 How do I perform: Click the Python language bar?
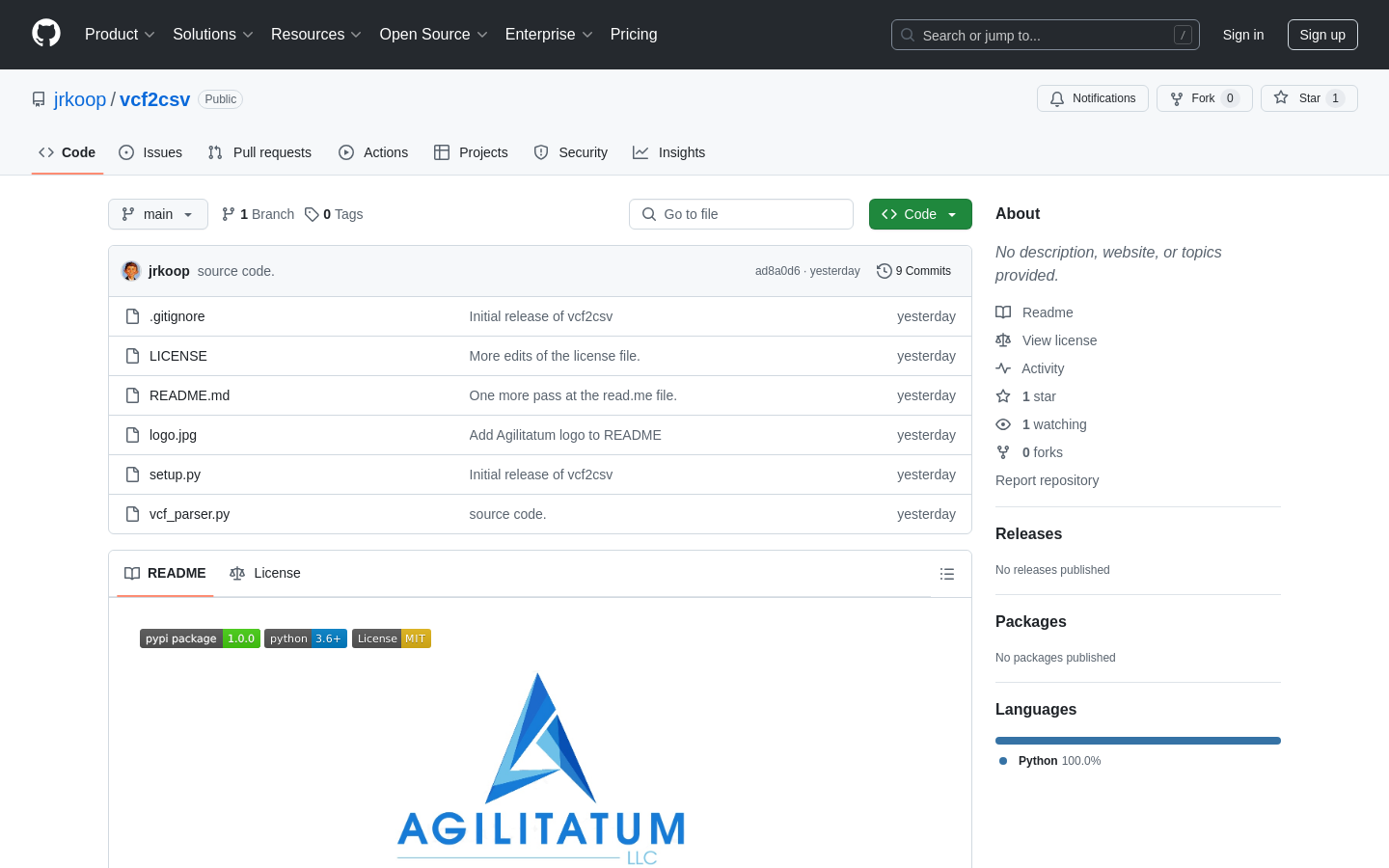pos(1138,741)
